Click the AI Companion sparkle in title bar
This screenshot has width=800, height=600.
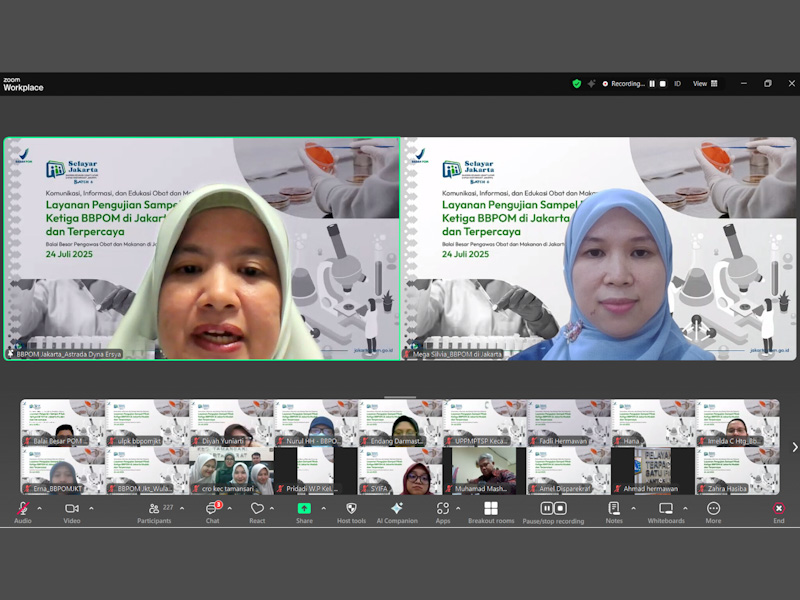tap(591, 84)
